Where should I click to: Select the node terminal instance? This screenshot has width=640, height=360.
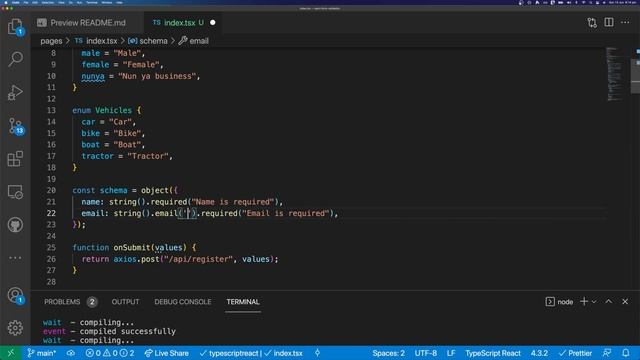[559, 302]
